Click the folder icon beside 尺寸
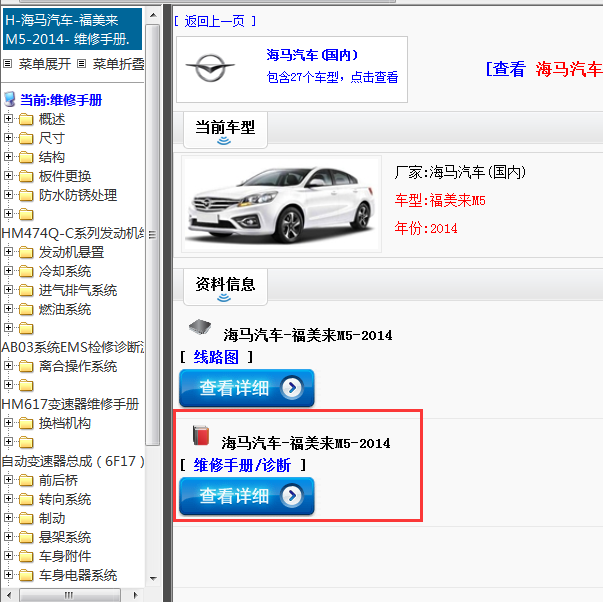 [26, 138]
